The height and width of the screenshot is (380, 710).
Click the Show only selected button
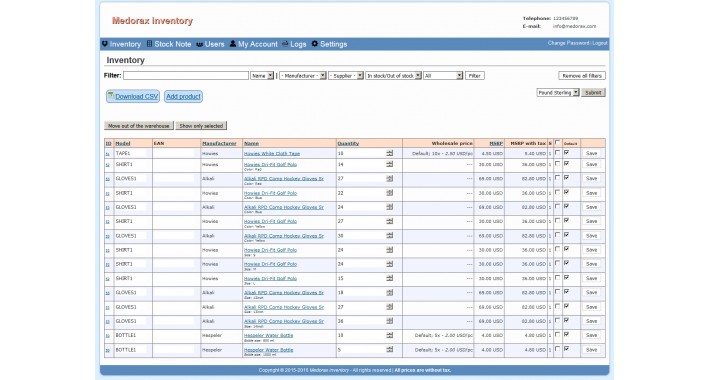(x=201, y=126)
